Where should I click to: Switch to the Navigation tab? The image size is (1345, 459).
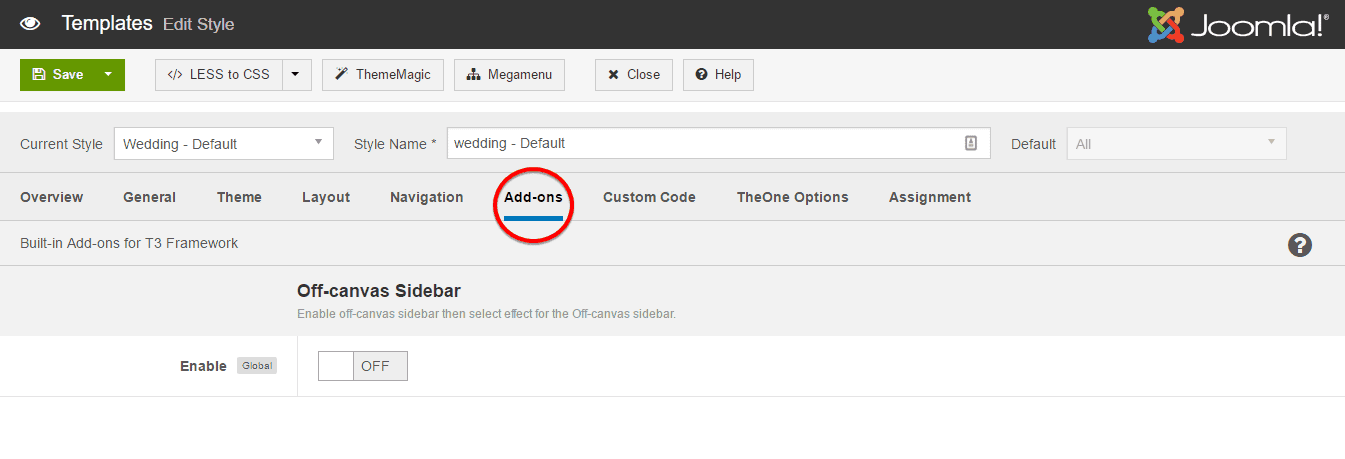(427, 197)
